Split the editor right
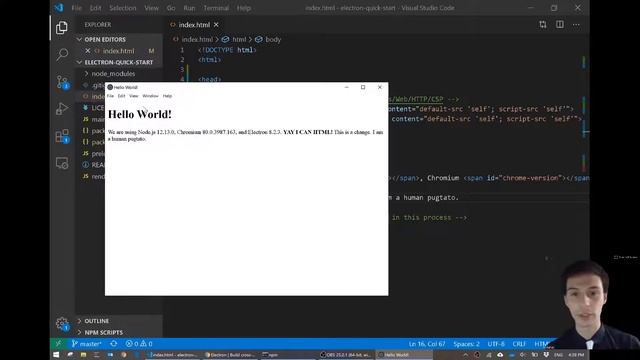Viewport: 640px width, 360px height. click(560, 24)
